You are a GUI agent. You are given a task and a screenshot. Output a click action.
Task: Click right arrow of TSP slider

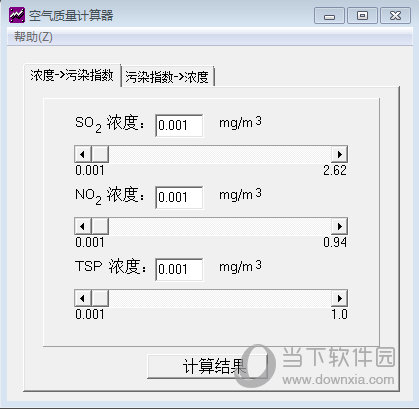coord(339,298)
